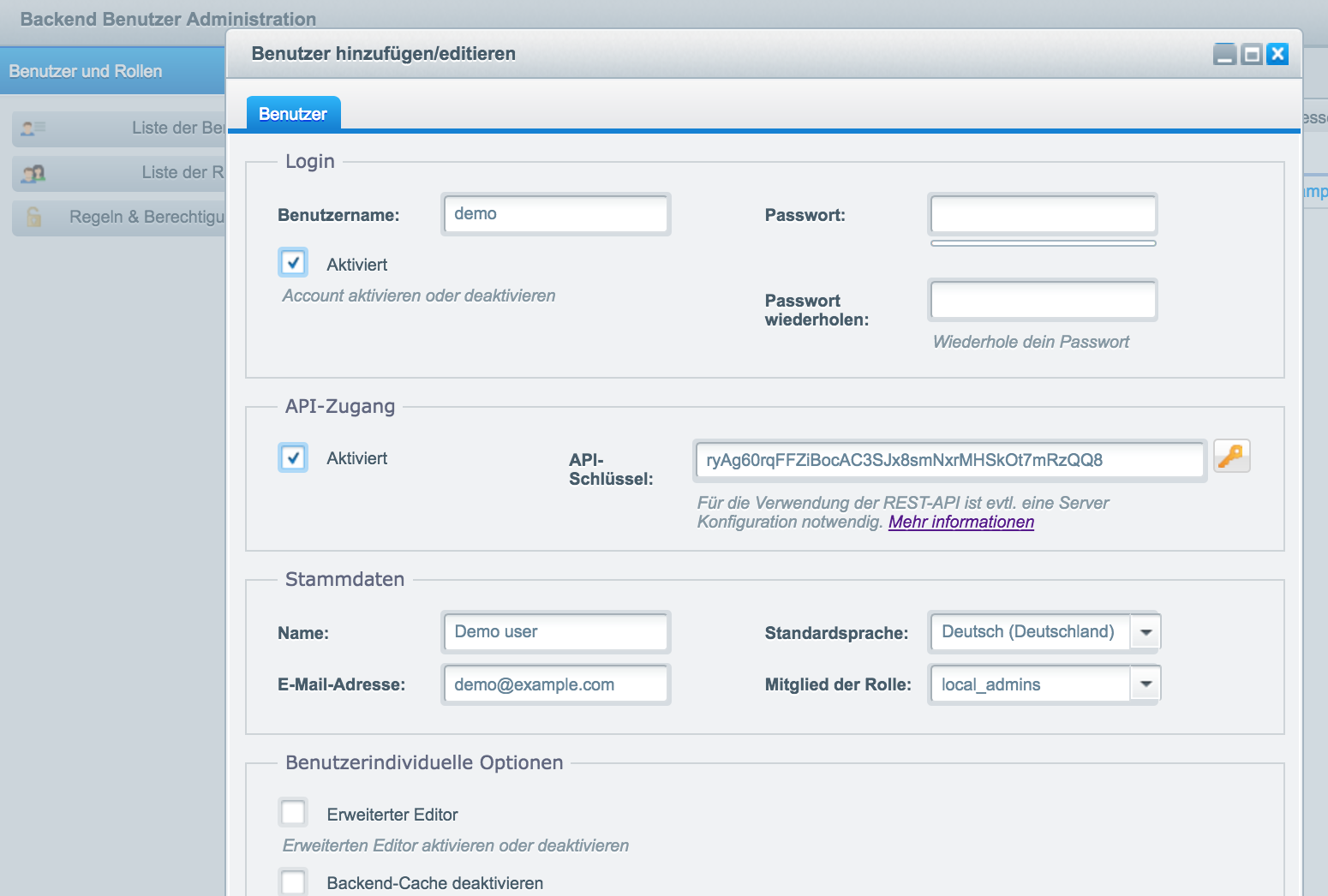Follow the Mehr informationen link

961,522
